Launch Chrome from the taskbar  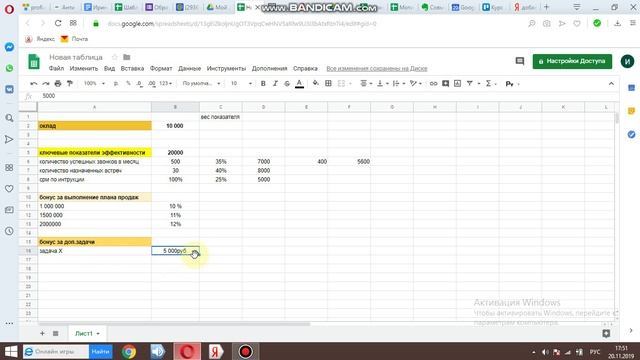point(129,351)
